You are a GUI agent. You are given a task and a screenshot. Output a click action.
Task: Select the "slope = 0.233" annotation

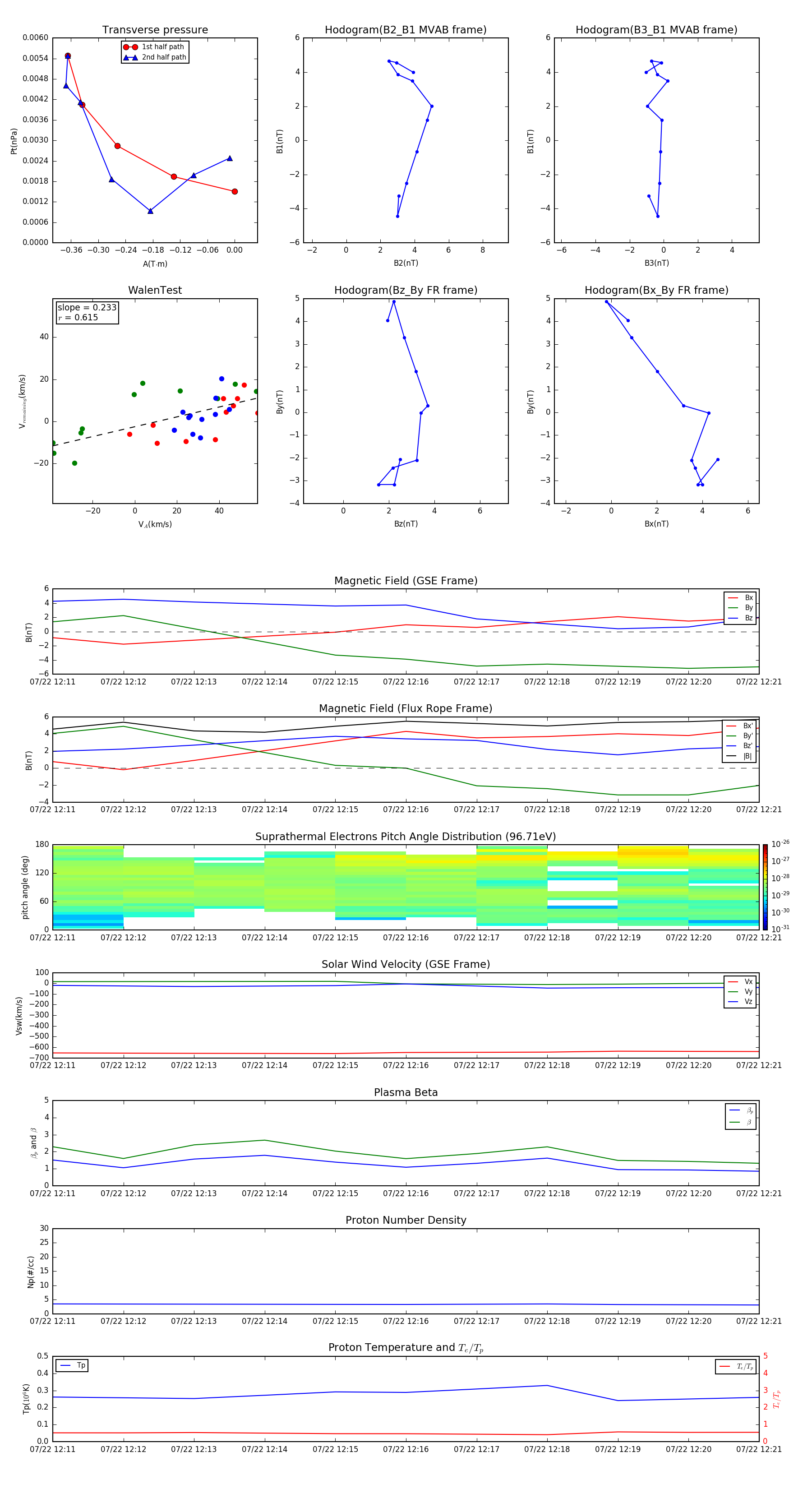(87, 308)
